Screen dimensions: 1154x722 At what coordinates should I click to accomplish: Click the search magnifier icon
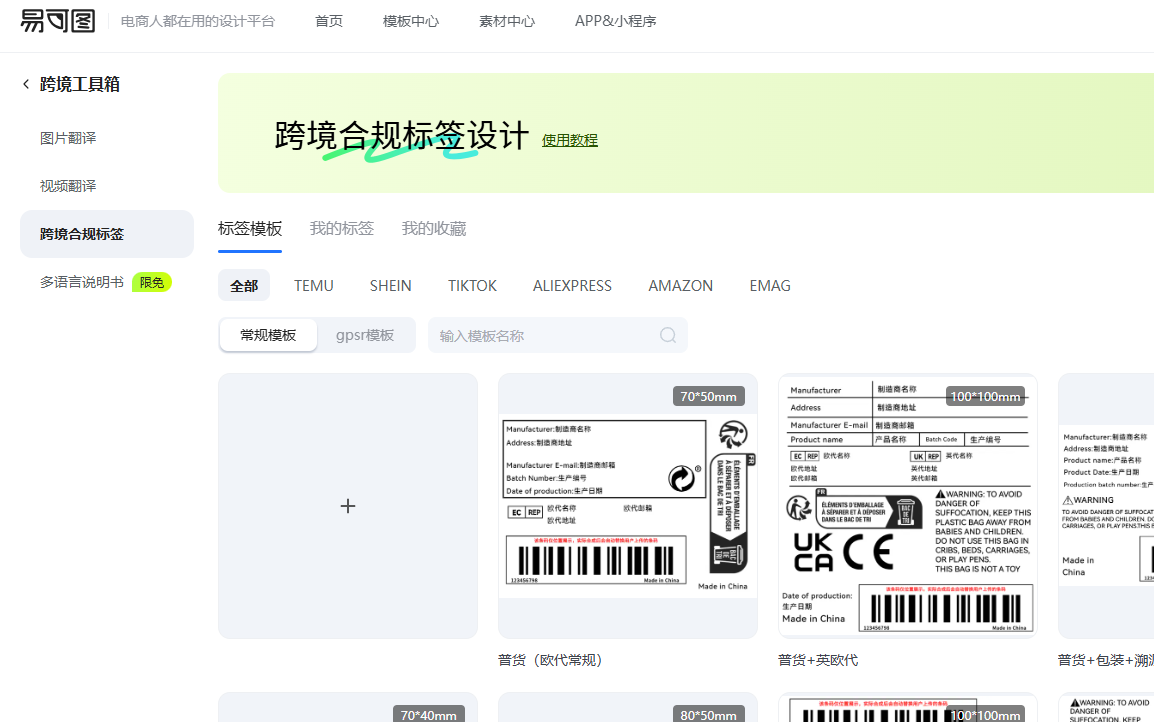click(668, 336)
